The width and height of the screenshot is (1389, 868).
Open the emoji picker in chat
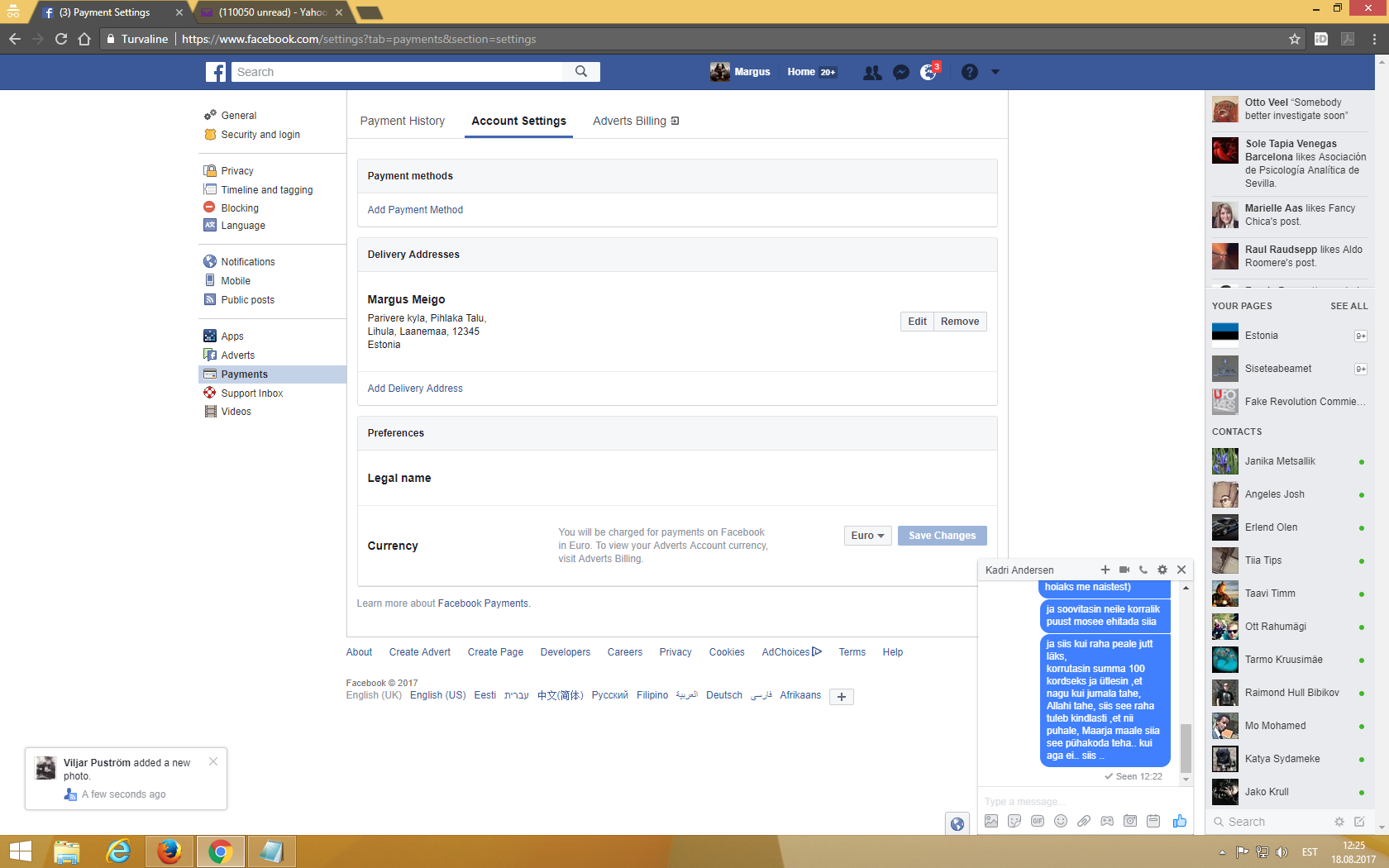click(1061, 821)
